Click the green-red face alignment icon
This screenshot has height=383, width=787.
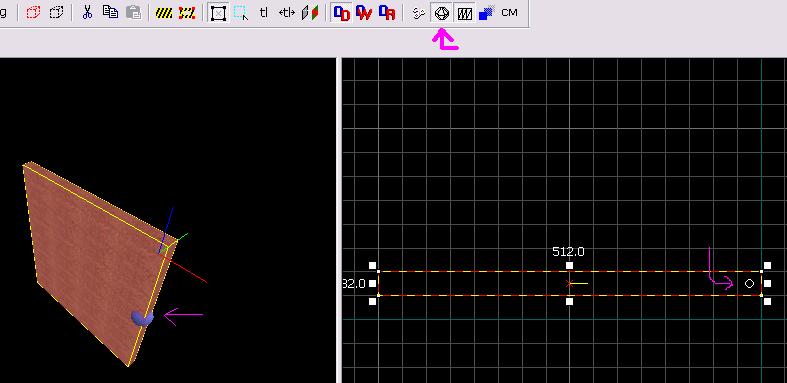[x=310, y=13]
